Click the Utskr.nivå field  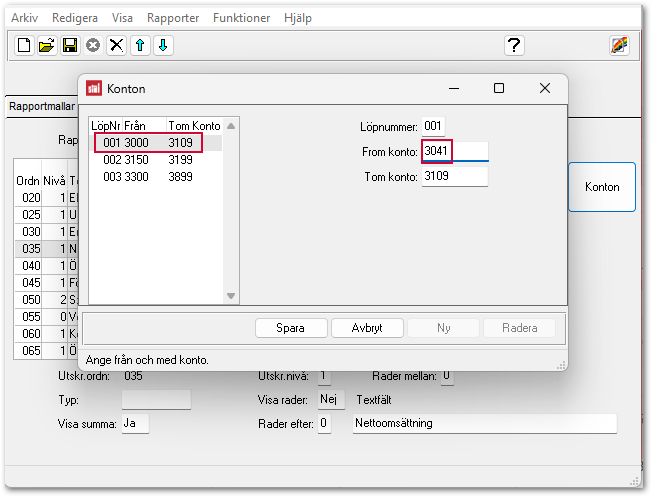(x=324, y=376)
